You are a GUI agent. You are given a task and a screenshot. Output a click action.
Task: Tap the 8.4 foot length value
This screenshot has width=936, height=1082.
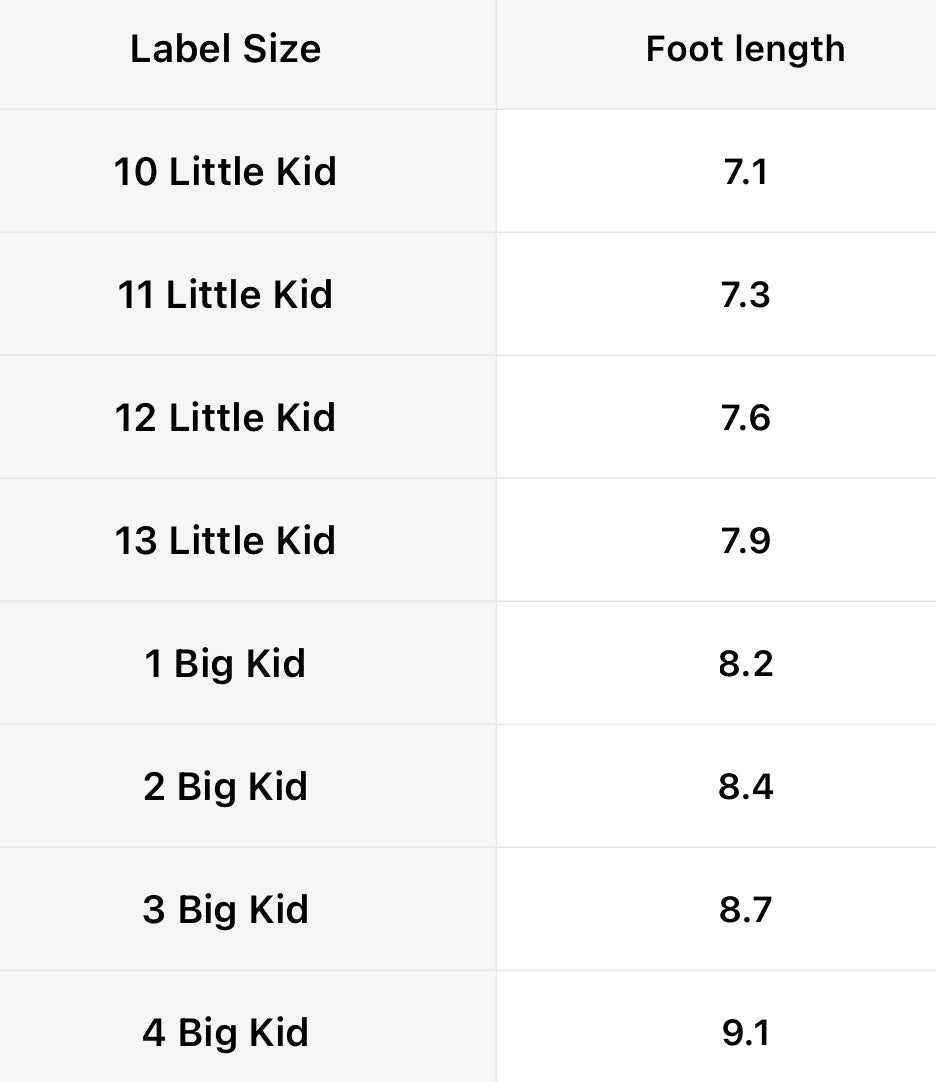tap(745, 787)
